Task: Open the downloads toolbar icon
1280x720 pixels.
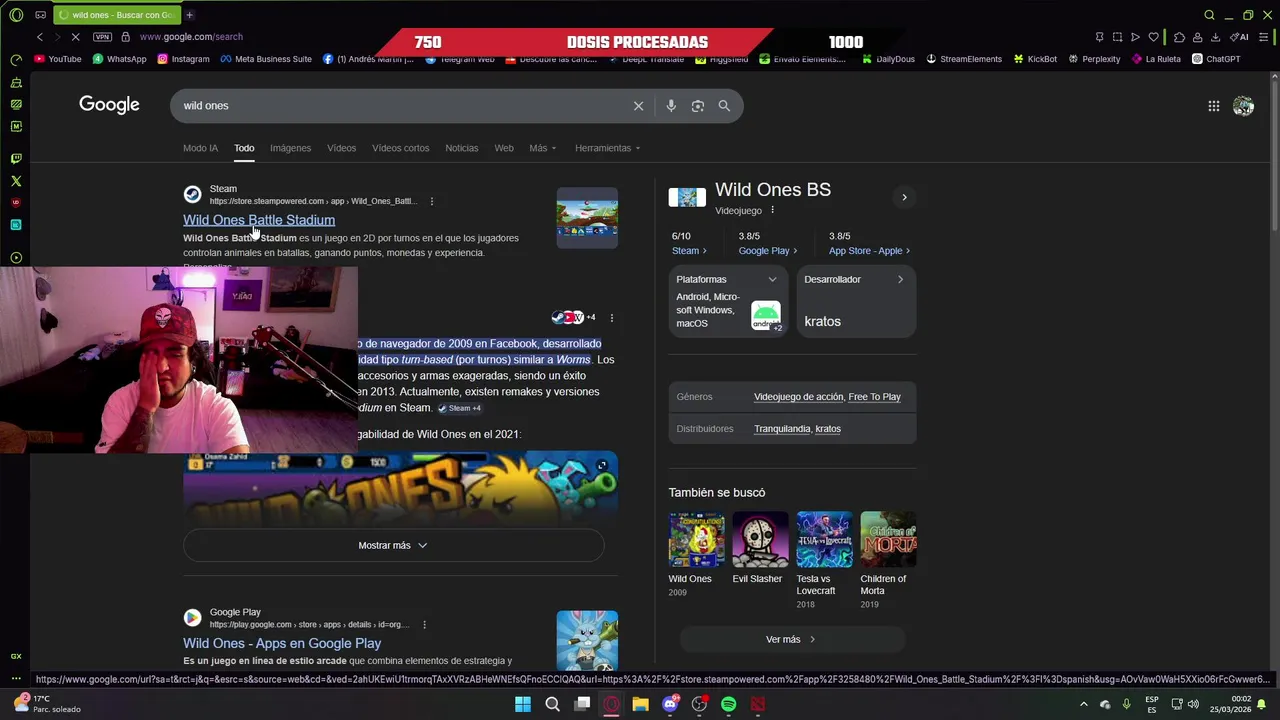Action: tap(1215, 37)
